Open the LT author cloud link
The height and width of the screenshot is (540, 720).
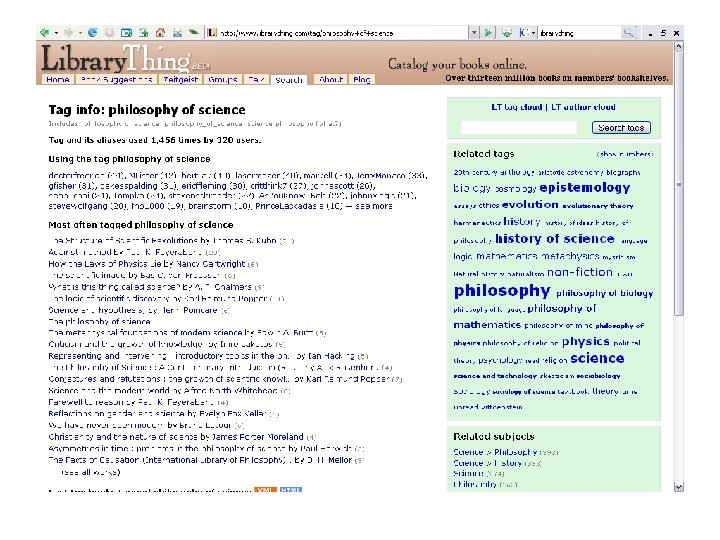click(583, 107)
